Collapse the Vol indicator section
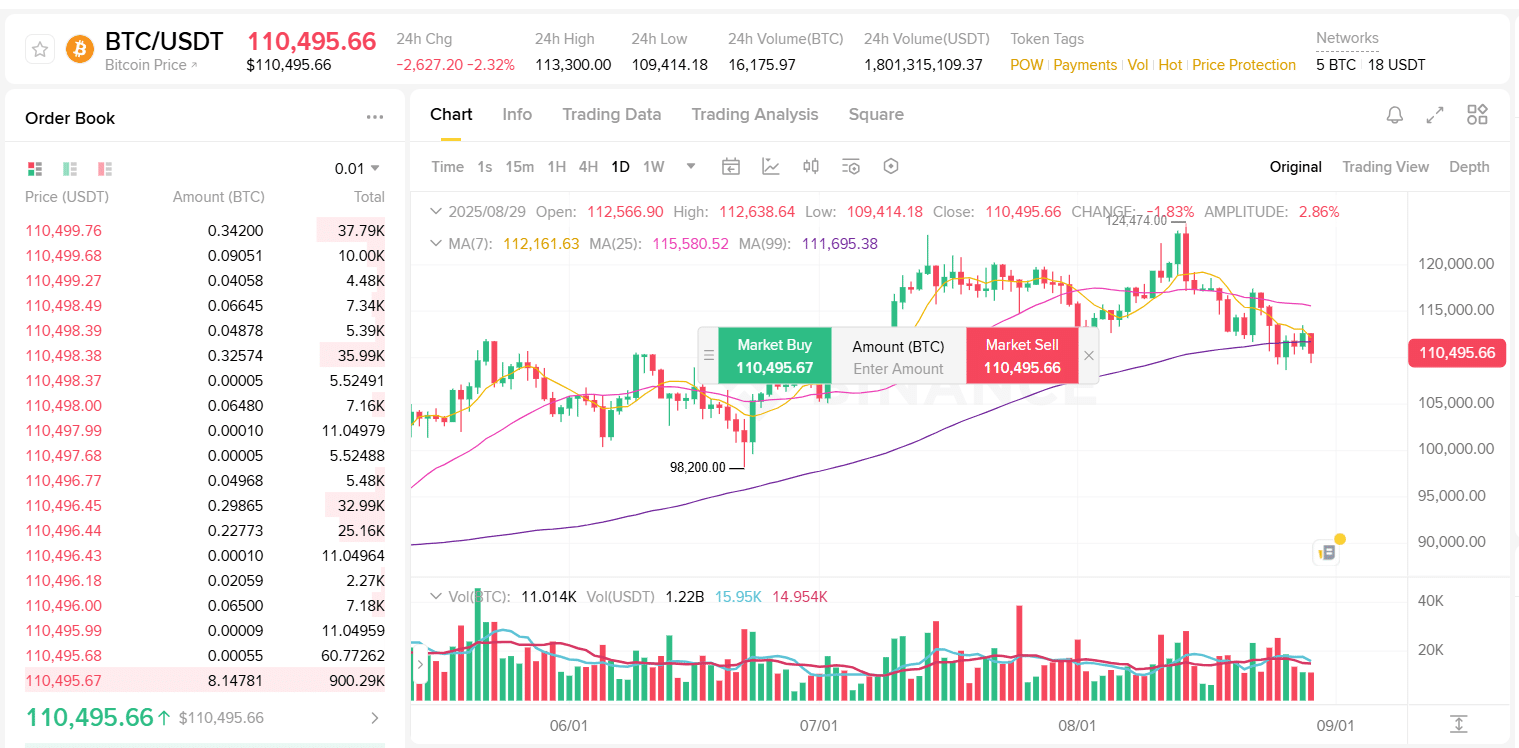 (435, 596)
